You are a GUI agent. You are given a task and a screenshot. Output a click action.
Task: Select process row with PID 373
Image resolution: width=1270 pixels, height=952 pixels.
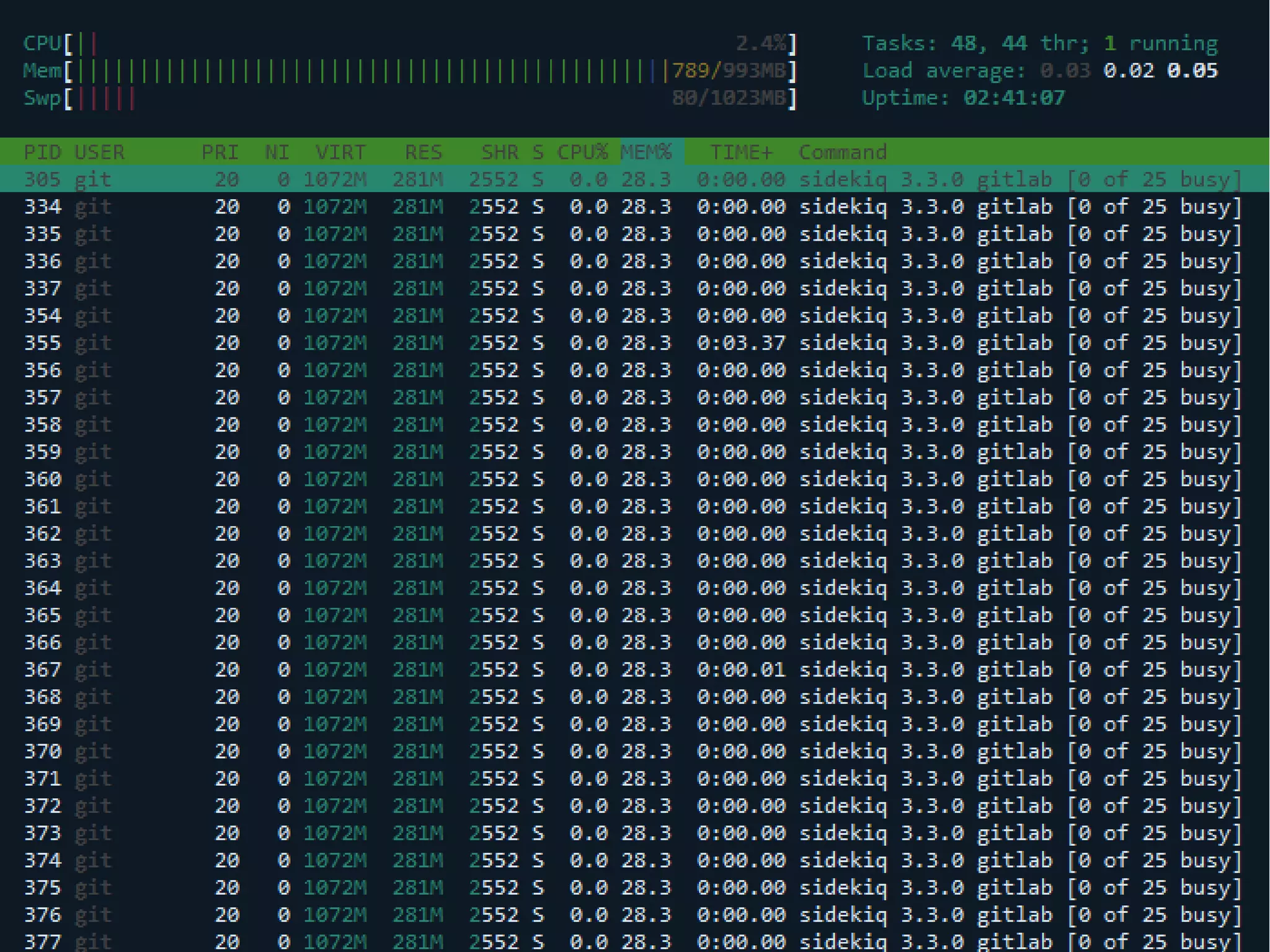tap(634, 834)
